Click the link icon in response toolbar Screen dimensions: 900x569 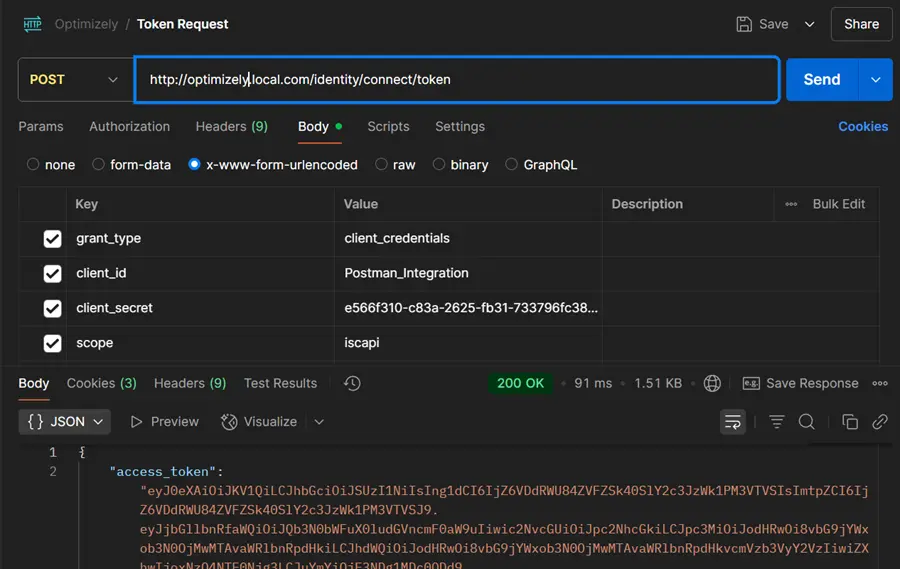click(x=880, y=422)
